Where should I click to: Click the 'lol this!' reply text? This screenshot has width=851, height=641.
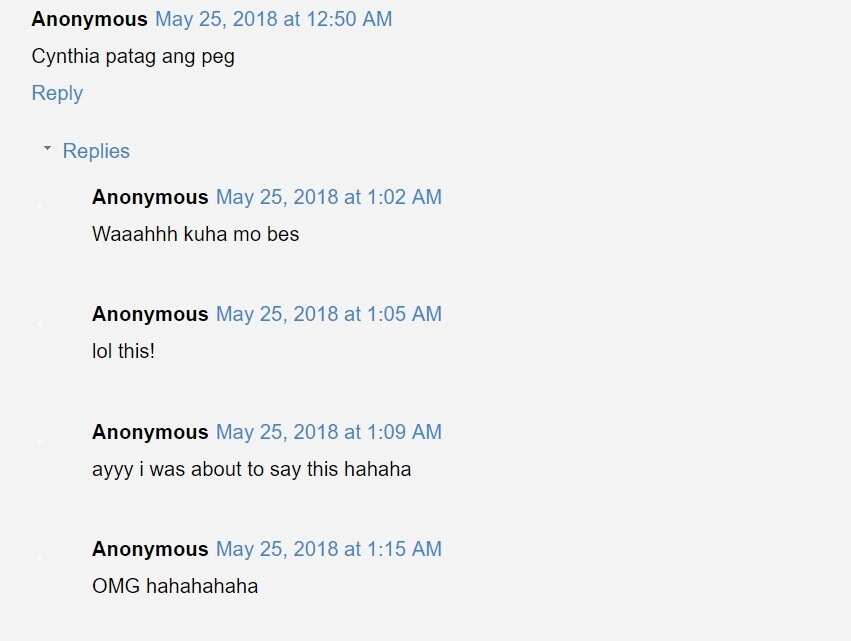pyautogui.click(x=123, y=351)
